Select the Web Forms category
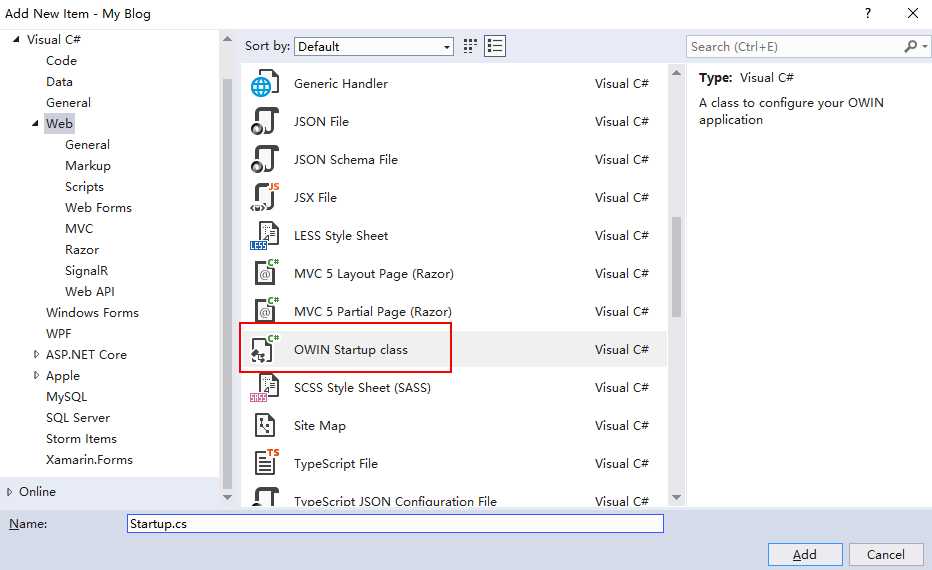The image size is (932, 570). coord(98,207)
